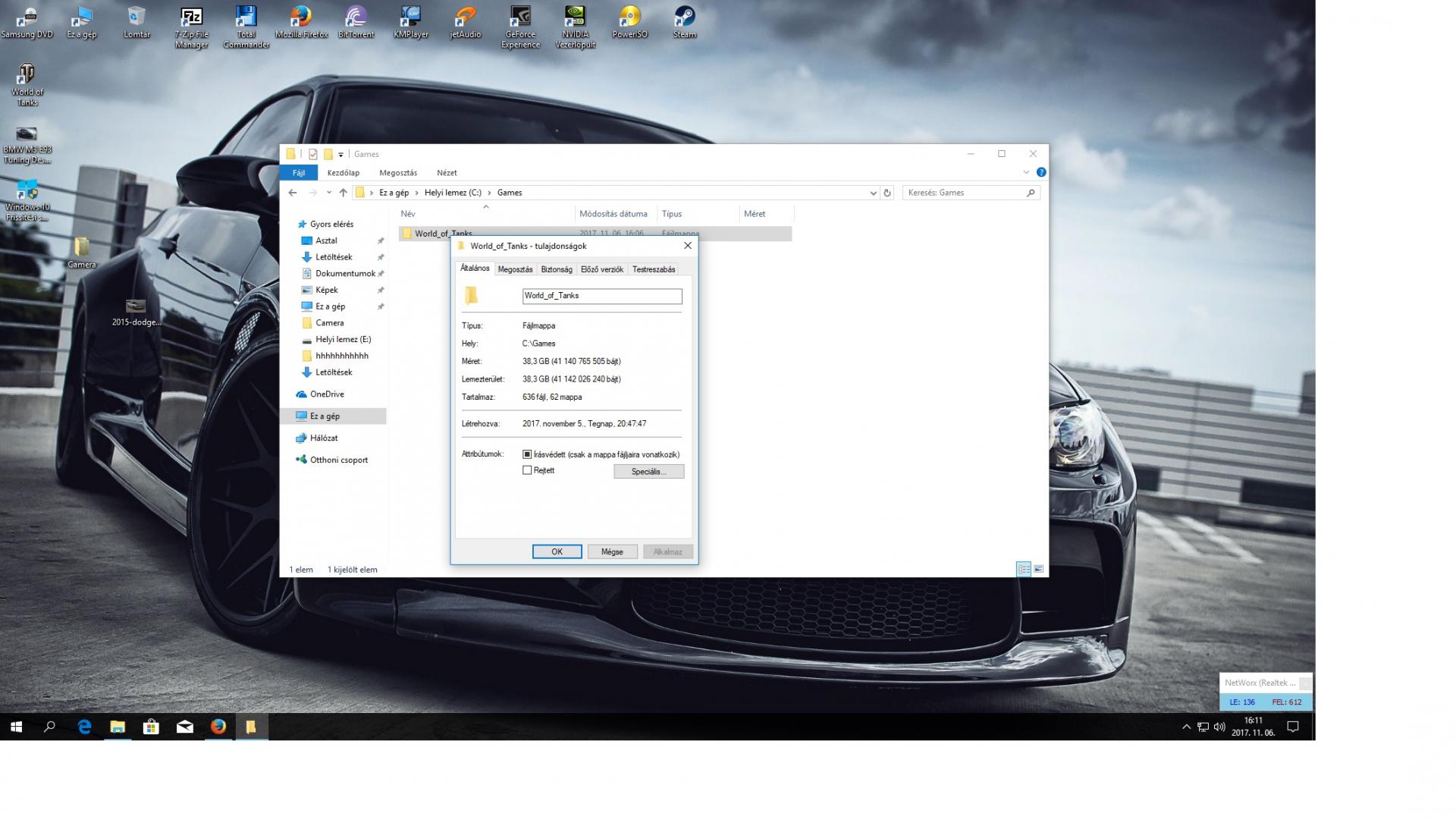Click OK in properties dialog

pos(557,551)
